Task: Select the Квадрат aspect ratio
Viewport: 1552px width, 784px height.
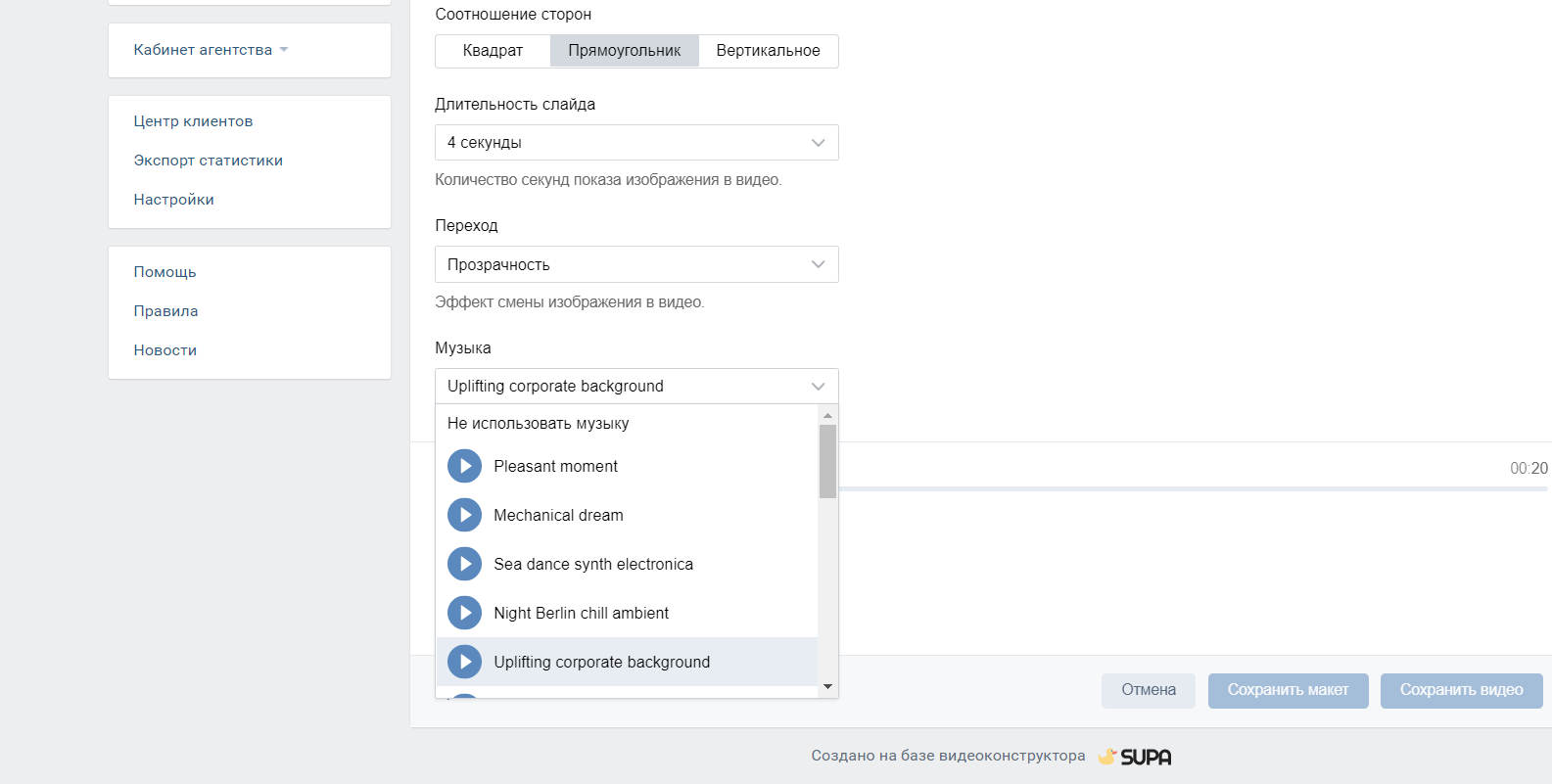Action: (x=493, y=51)
